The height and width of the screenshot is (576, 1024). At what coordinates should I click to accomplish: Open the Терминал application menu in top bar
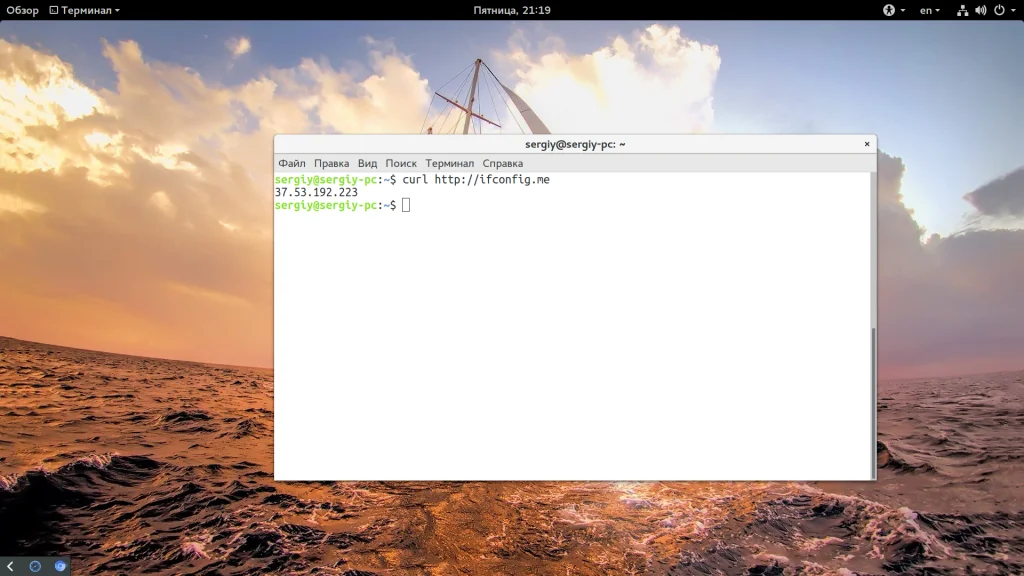(85, 10)
